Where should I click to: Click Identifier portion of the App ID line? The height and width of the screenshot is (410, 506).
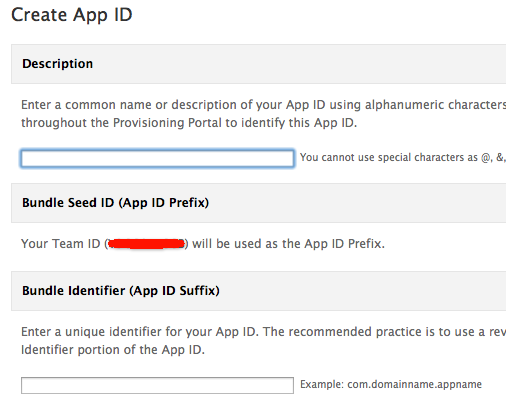[x=113, y=350]
